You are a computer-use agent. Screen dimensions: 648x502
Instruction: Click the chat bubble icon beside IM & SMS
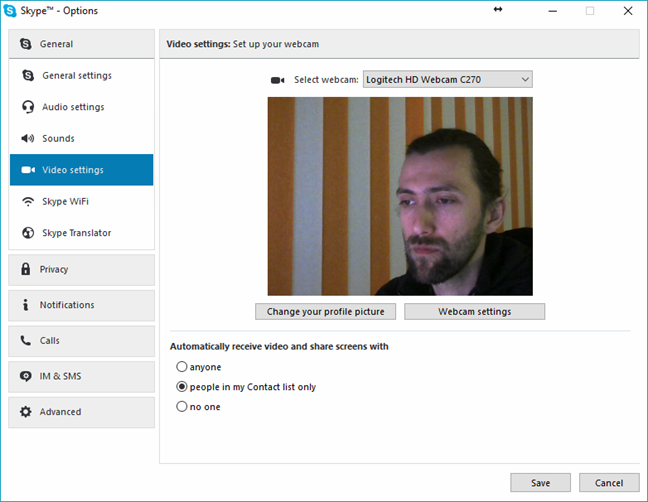point(26,376)
